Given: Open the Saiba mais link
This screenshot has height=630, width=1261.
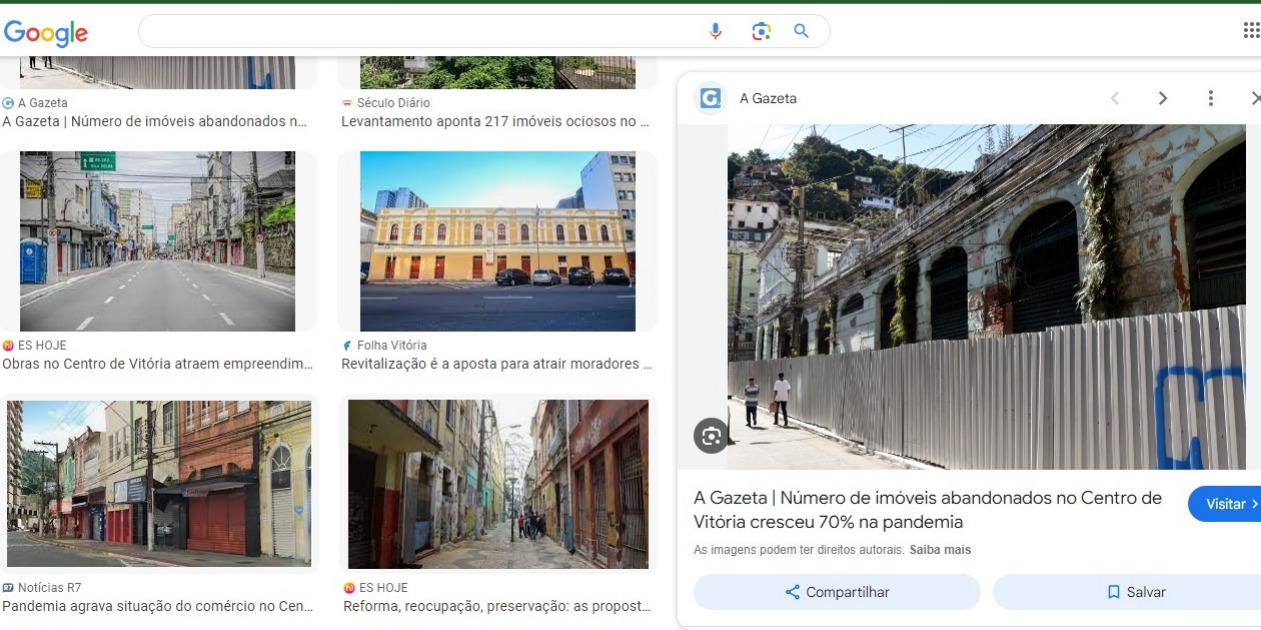Looking at the screenshot, I should click(x=940, y=550).
